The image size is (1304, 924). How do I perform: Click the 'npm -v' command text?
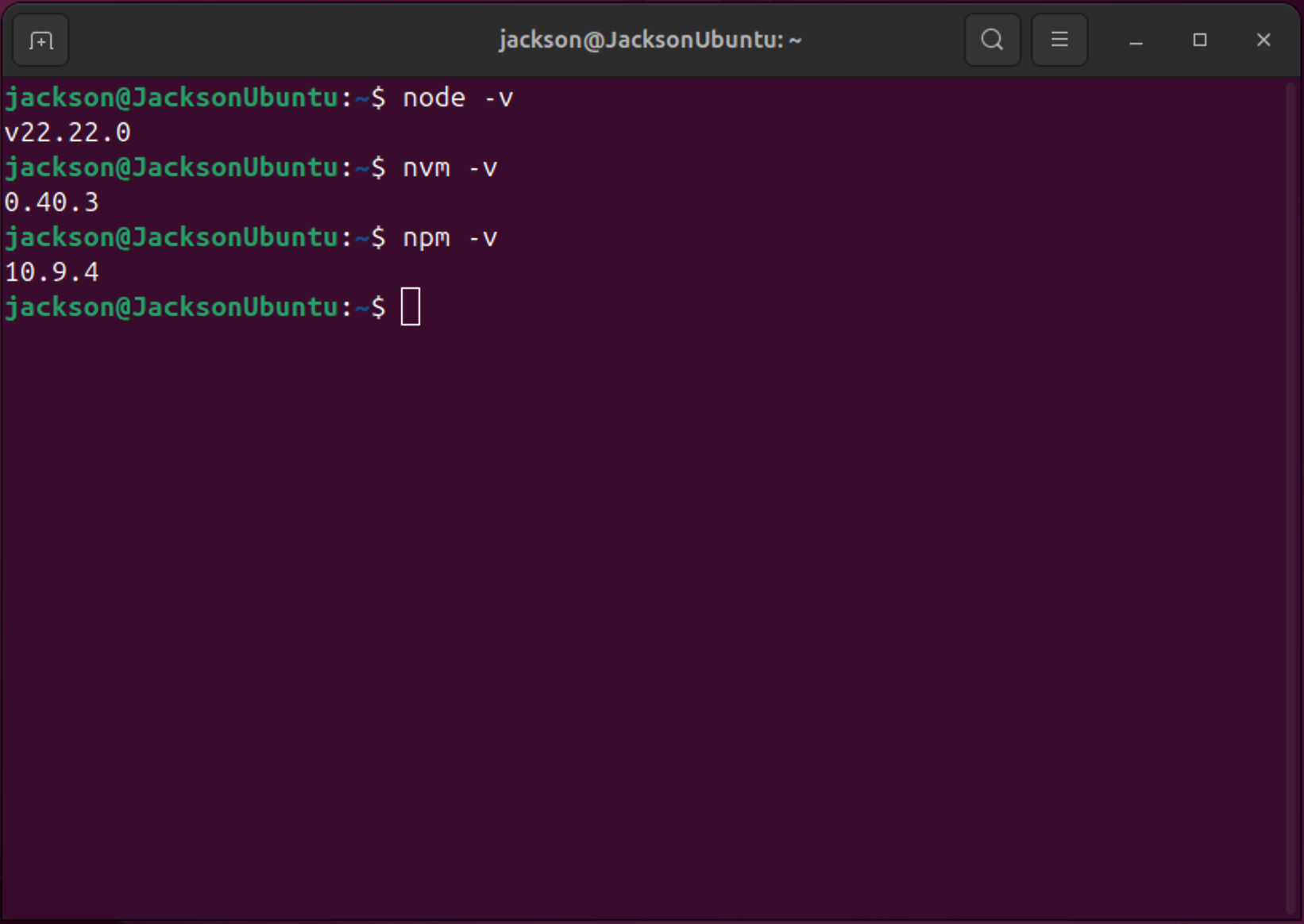(x=449, y=237)
